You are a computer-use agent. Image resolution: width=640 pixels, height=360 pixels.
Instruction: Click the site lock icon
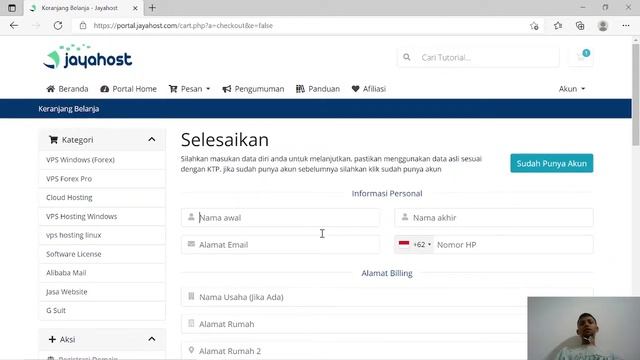coord(83,25)
